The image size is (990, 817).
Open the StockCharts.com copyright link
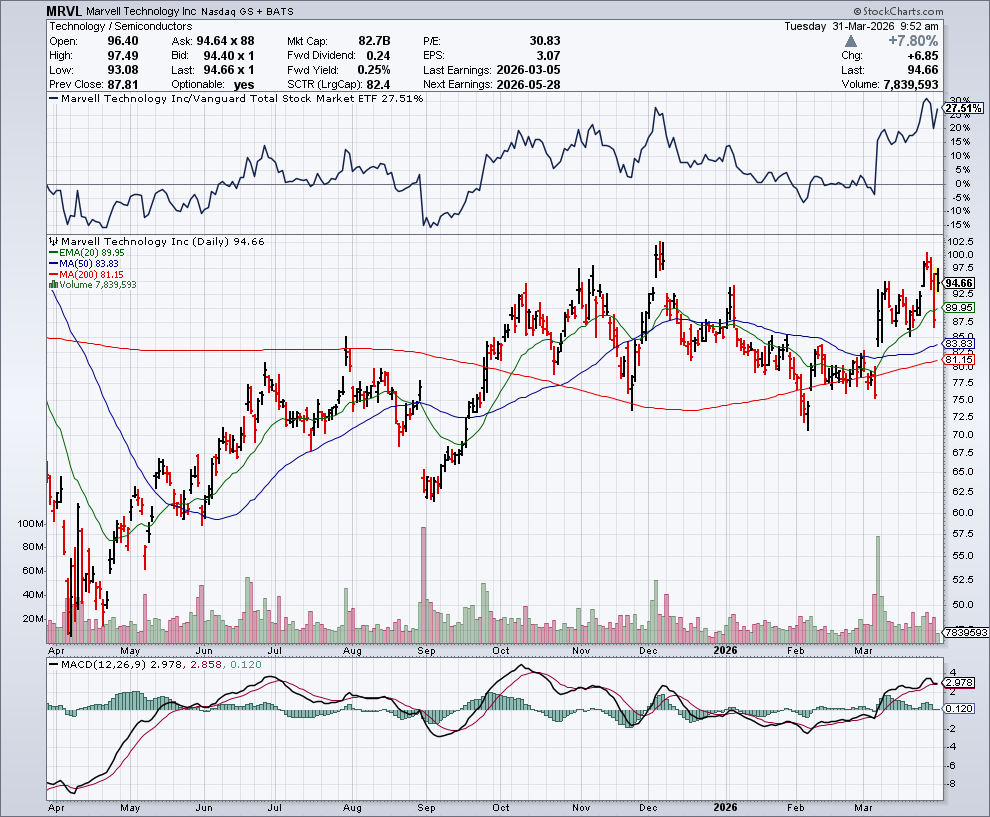coord(897,12)
